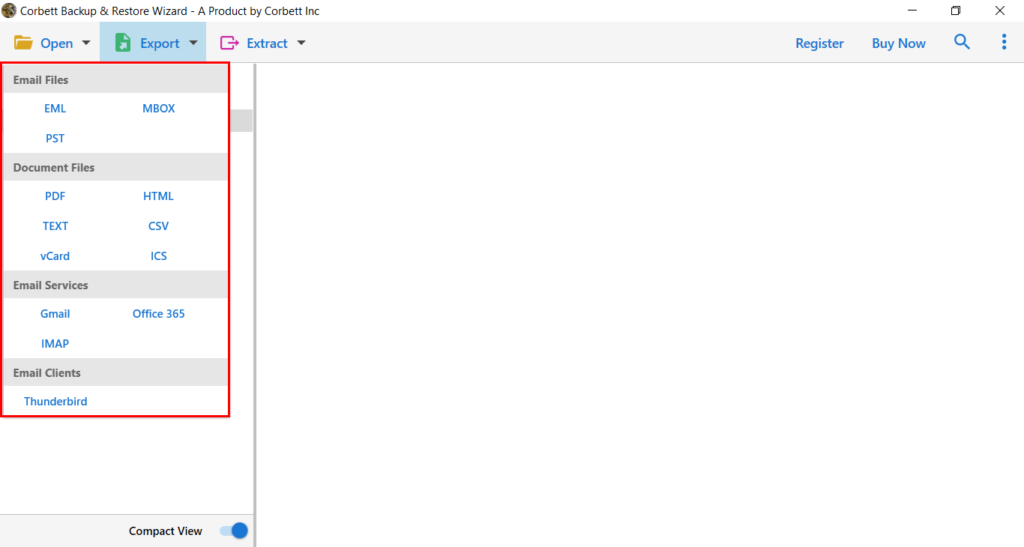Click the Email Files section header
1024x547 pixels.
coord(116,80)
